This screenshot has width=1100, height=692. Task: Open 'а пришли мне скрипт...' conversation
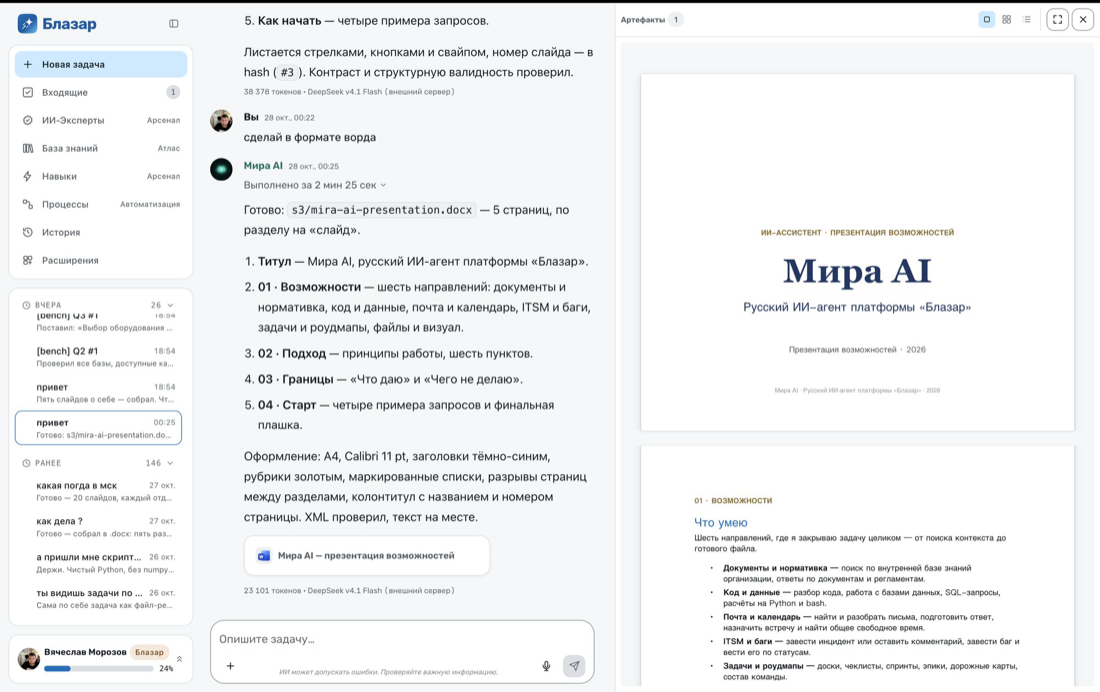click(x=99, y=563)
